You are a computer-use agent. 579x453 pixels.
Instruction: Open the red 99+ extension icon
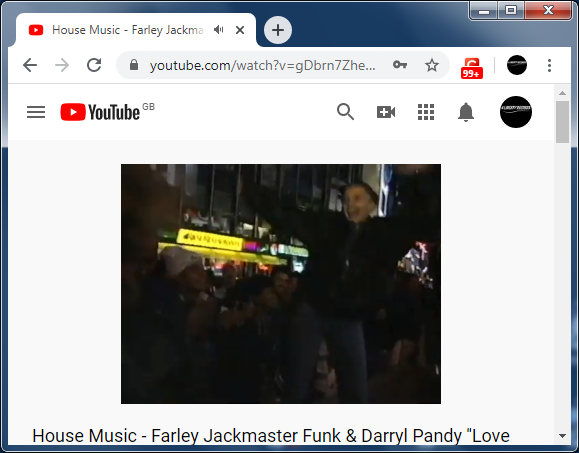coord(472,68)
